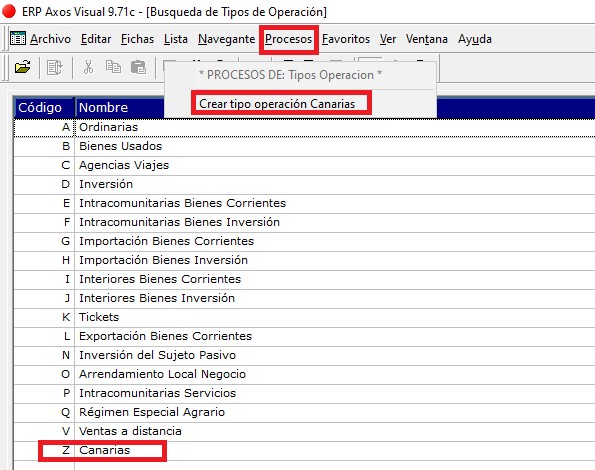Click the red ERP Axos application icon
The image size is (595, 470).
coord(9,11)
